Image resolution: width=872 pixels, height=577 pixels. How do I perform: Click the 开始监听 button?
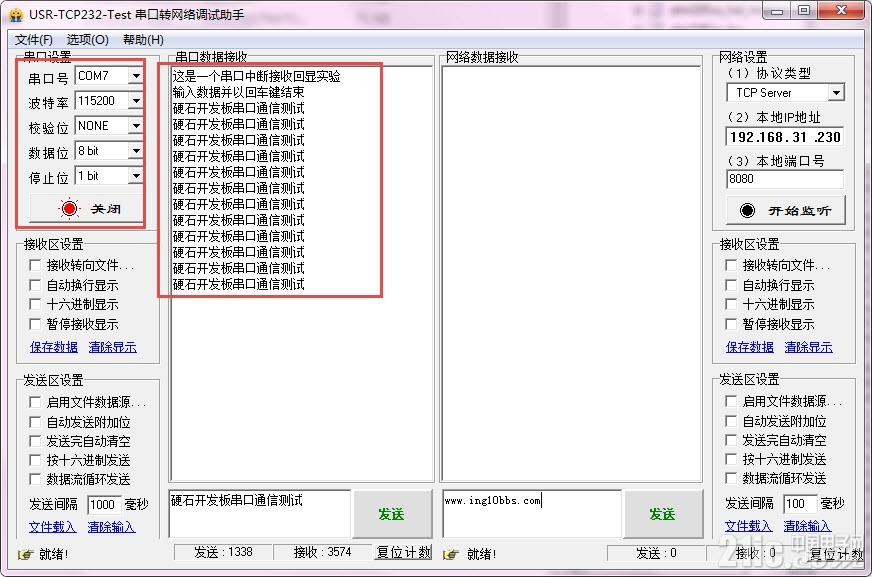(785, 210)
